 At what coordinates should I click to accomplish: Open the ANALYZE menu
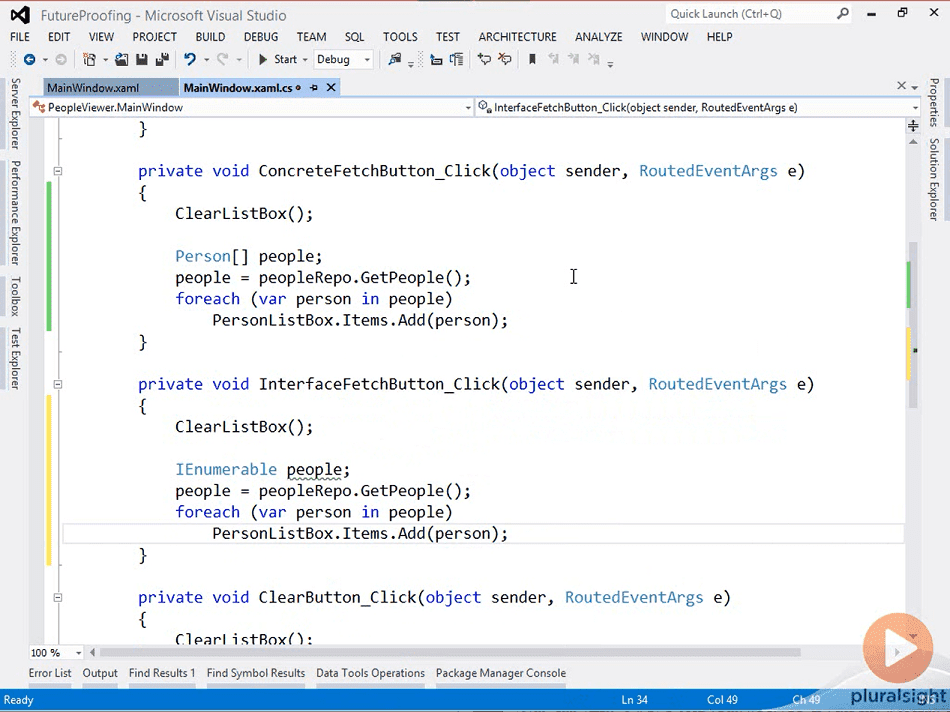pyautogui.click(x=599, y=37)
